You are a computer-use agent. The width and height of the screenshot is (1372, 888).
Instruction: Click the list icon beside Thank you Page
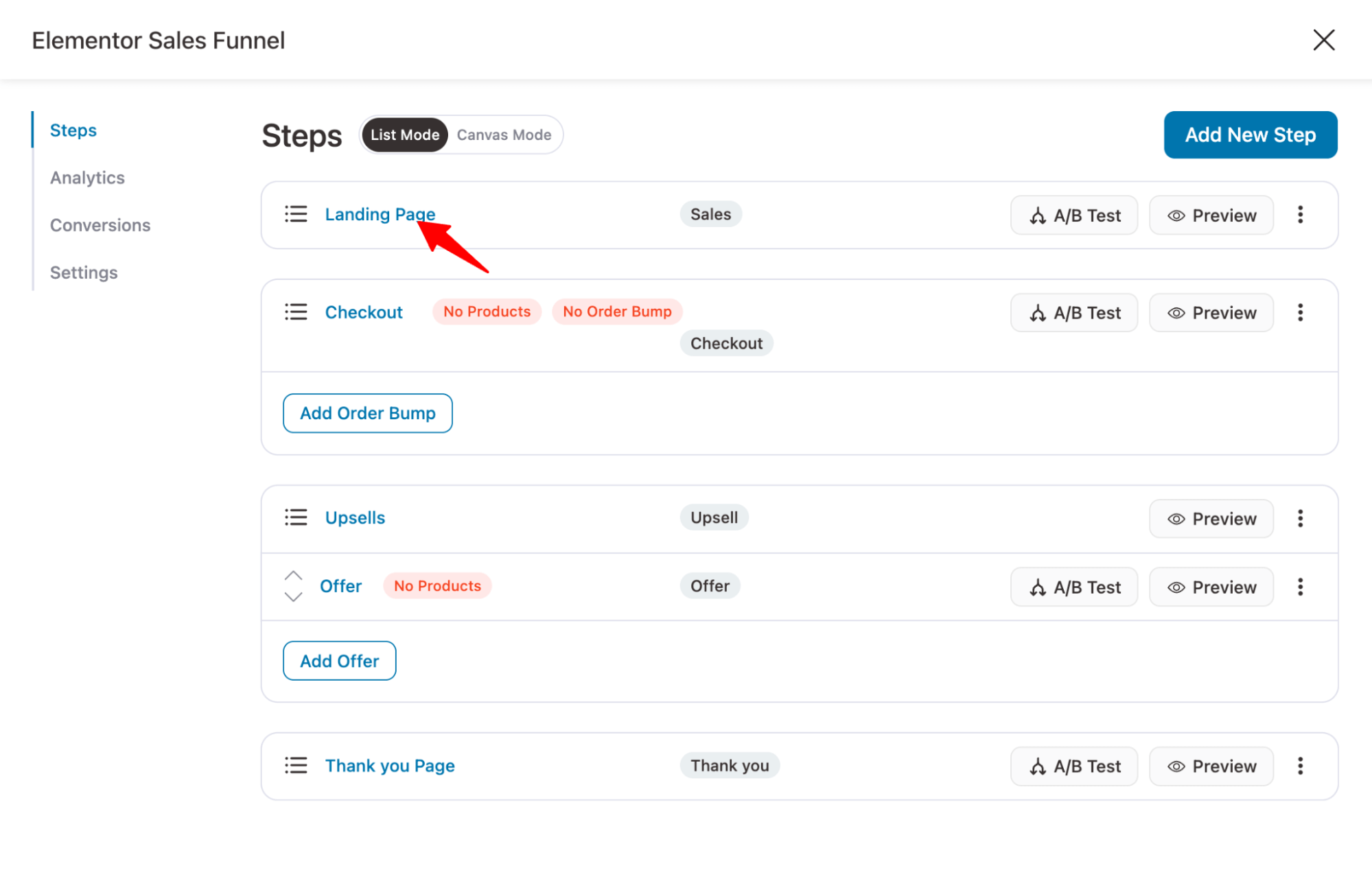click(x=295, y=765)
